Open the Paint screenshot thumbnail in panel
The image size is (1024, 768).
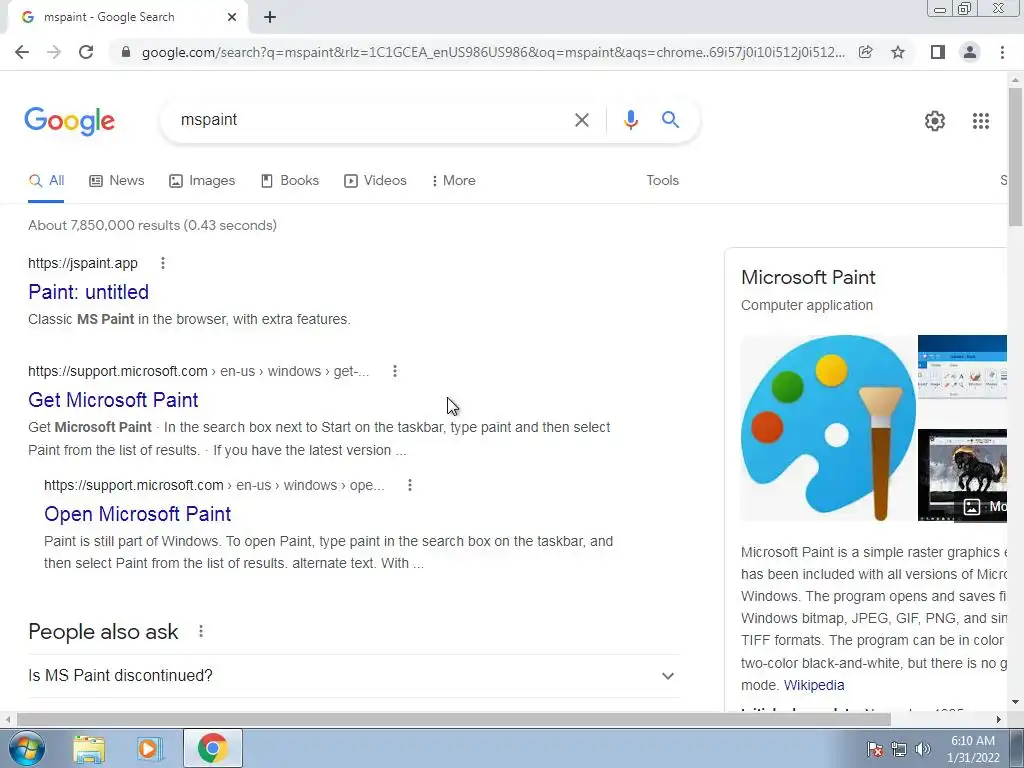tap(962, 366)
